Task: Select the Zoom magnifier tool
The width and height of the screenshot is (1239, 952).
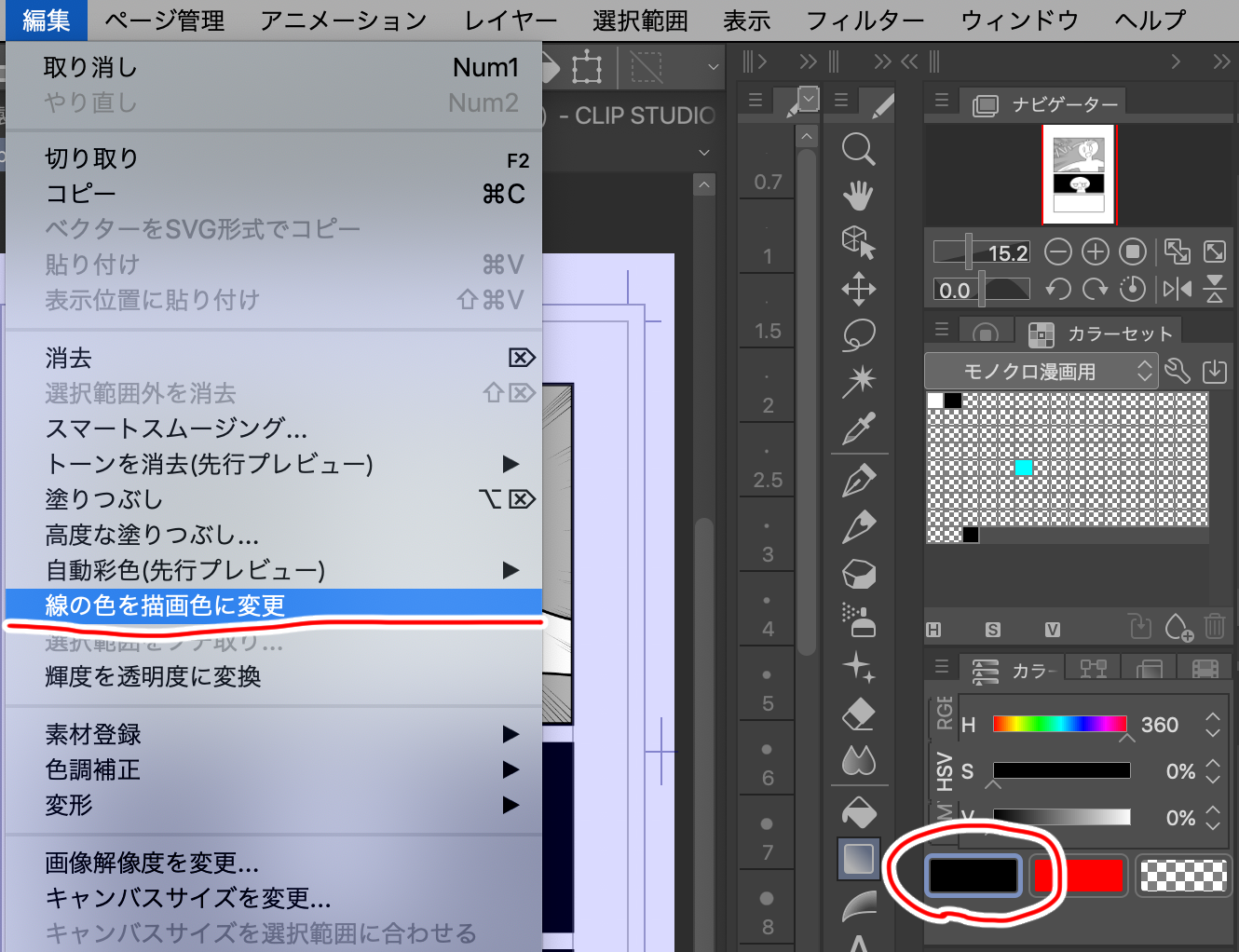Action: pos(859,149)
